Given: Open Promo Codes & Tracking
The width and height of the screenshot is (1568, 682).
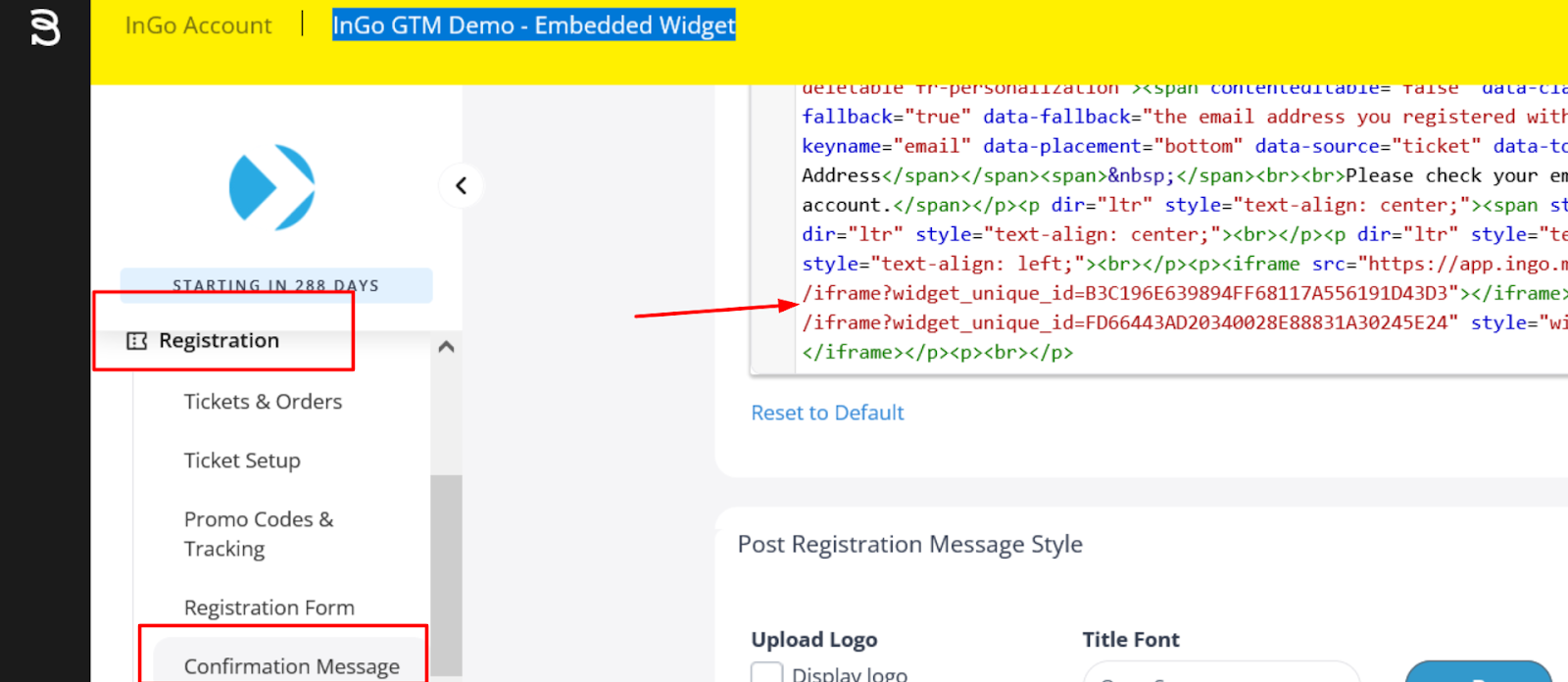Looking at the screenshot, I should click(x=259, y=534).
